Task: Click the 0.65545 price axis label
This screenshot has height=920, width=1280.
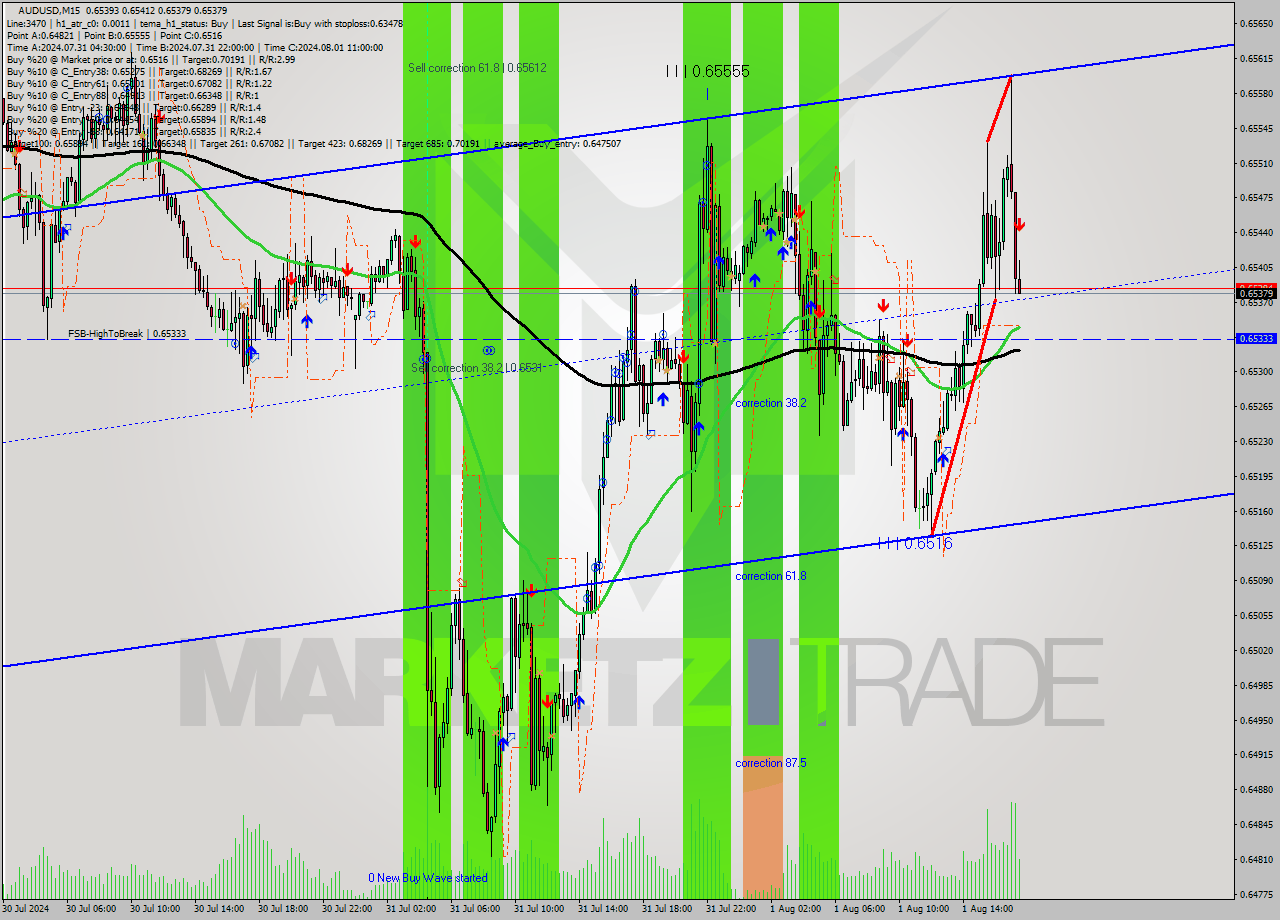Action: (x=1256, y=128)
